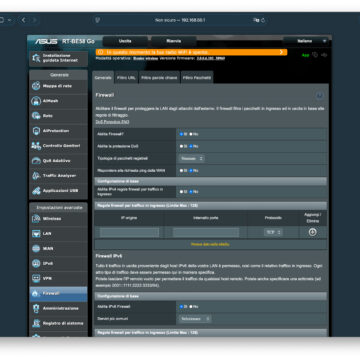Open the AiMesh section icon

tap(36, 101)
